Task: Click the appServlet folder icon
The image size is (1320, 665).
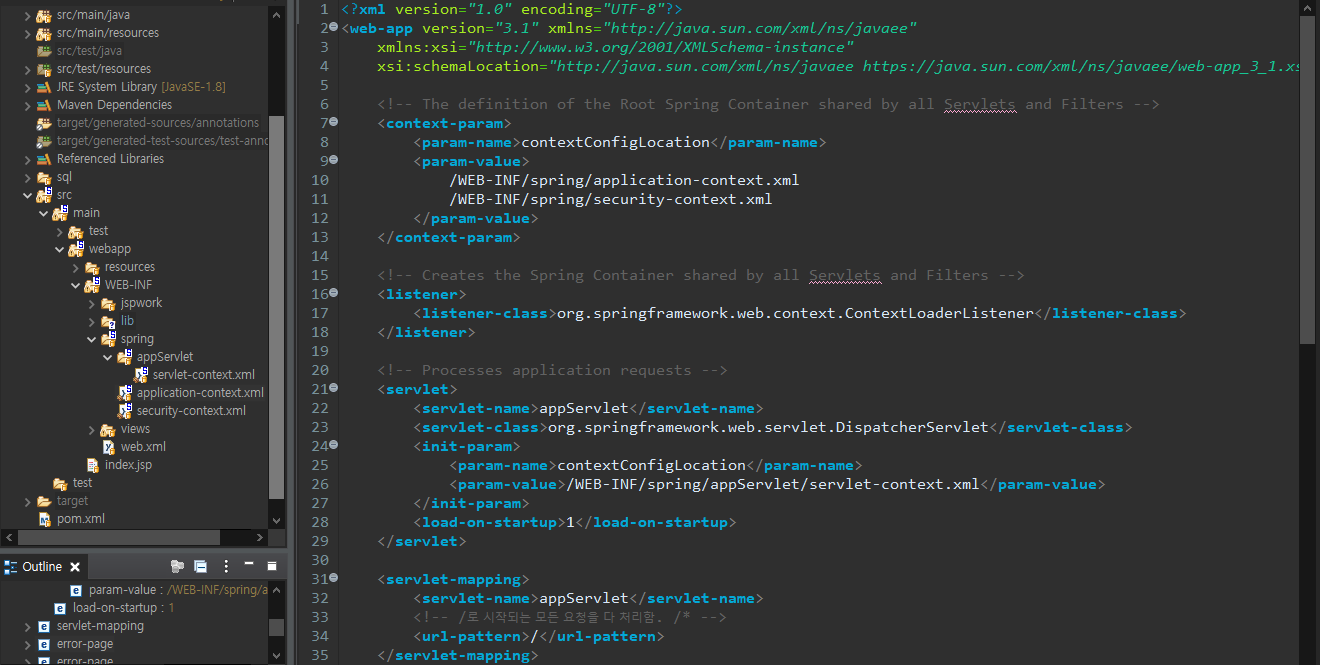Action: 124,356
